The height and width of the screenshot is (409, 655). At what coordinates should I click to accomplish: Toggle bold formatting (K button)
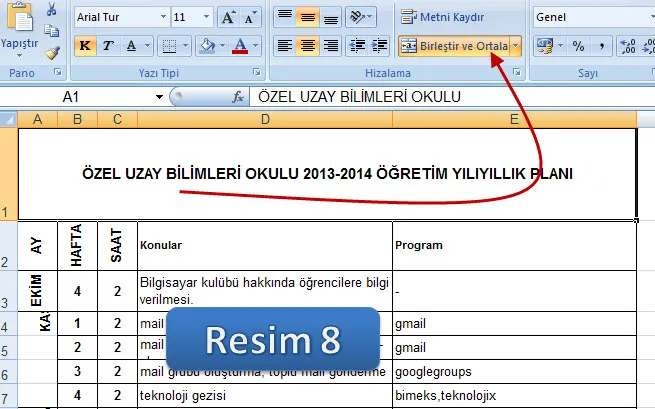click(x=85, y=46)
